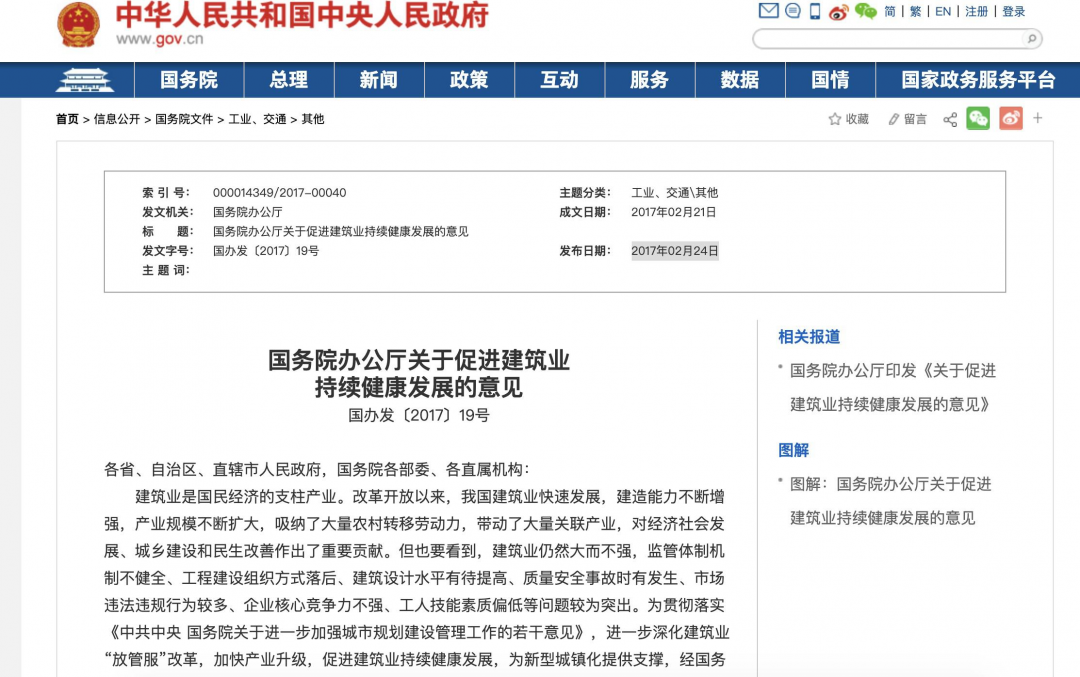Share via green WeChat button
This screenshot has width=1080, height=677.
click(x=978, y=118)
